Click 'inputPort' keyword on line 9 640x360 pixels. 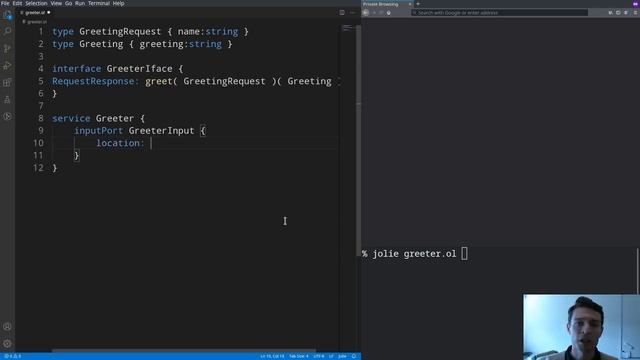98,131
